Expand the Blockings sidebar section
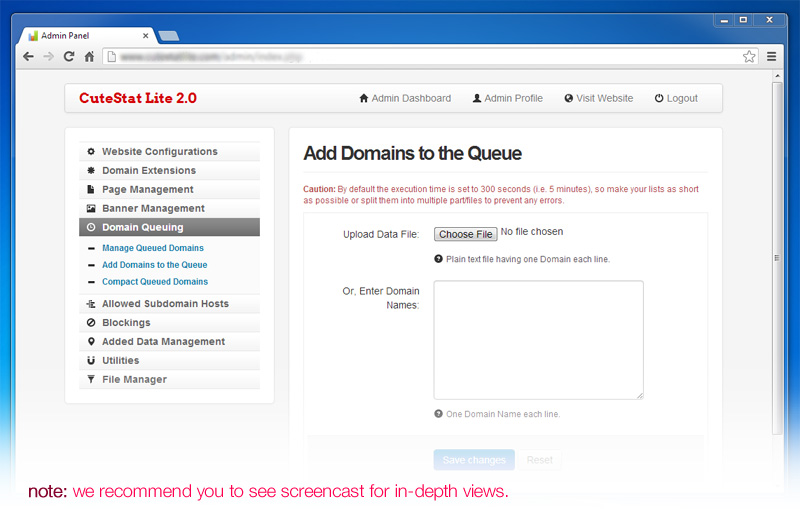 (x=169, y=322)
